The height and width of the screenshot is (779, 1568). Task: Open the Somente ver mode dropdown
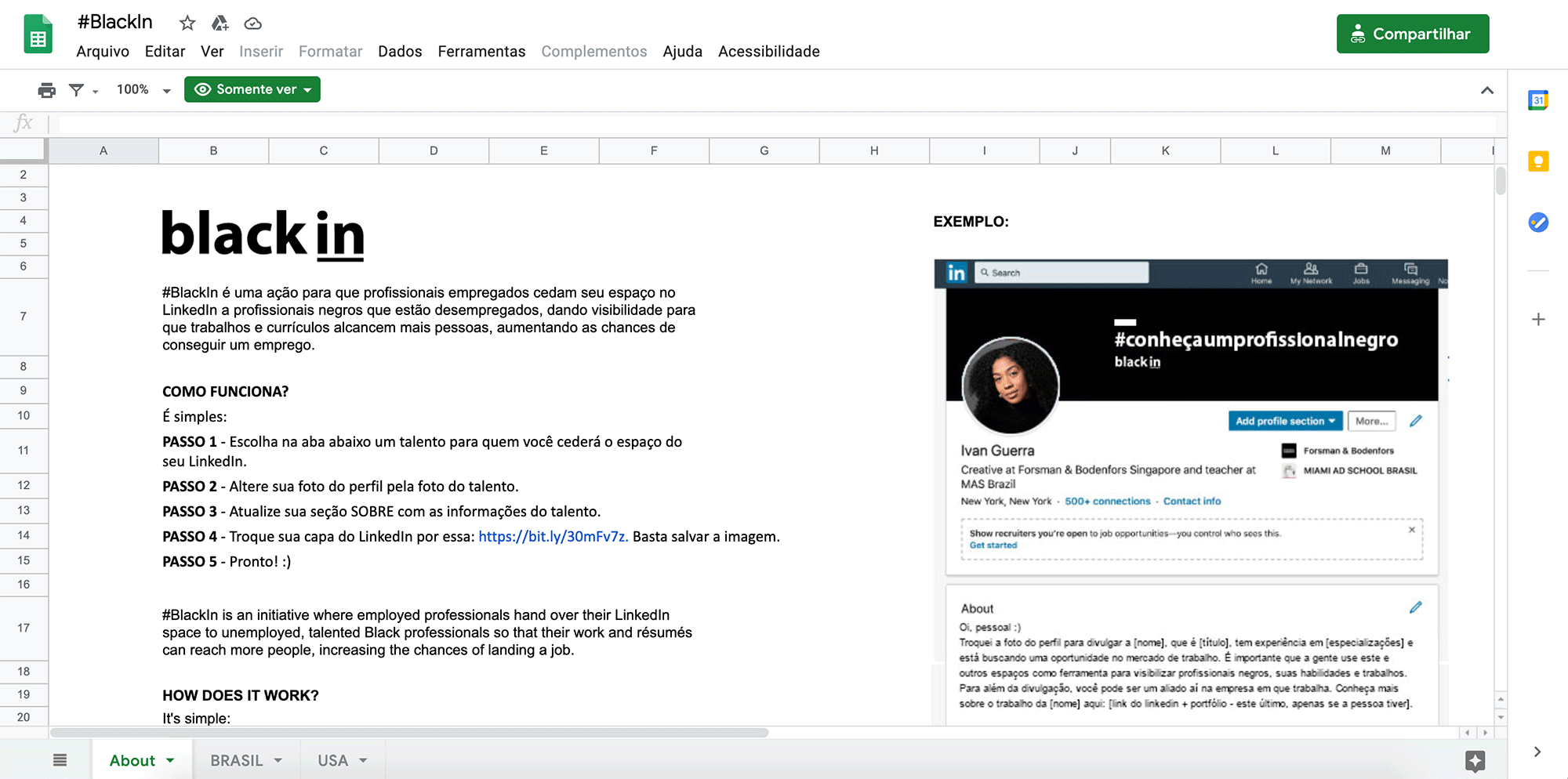pos(252,89)
